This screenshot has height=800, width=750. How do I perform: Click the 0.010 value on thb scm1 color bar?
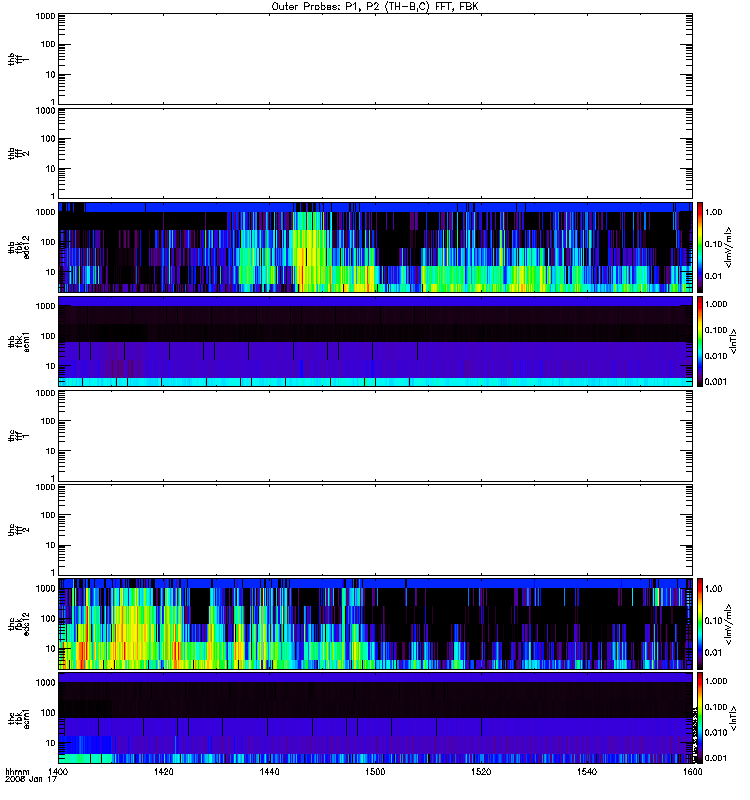[716, 356]
